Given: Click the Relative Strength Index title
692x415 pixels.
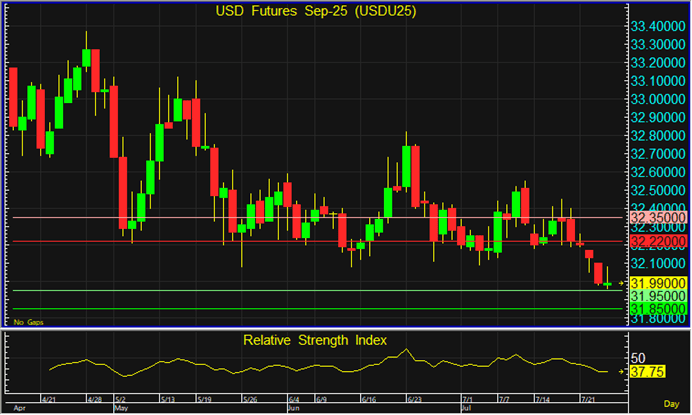Looking at the screenshot, I should pos(314,340).
